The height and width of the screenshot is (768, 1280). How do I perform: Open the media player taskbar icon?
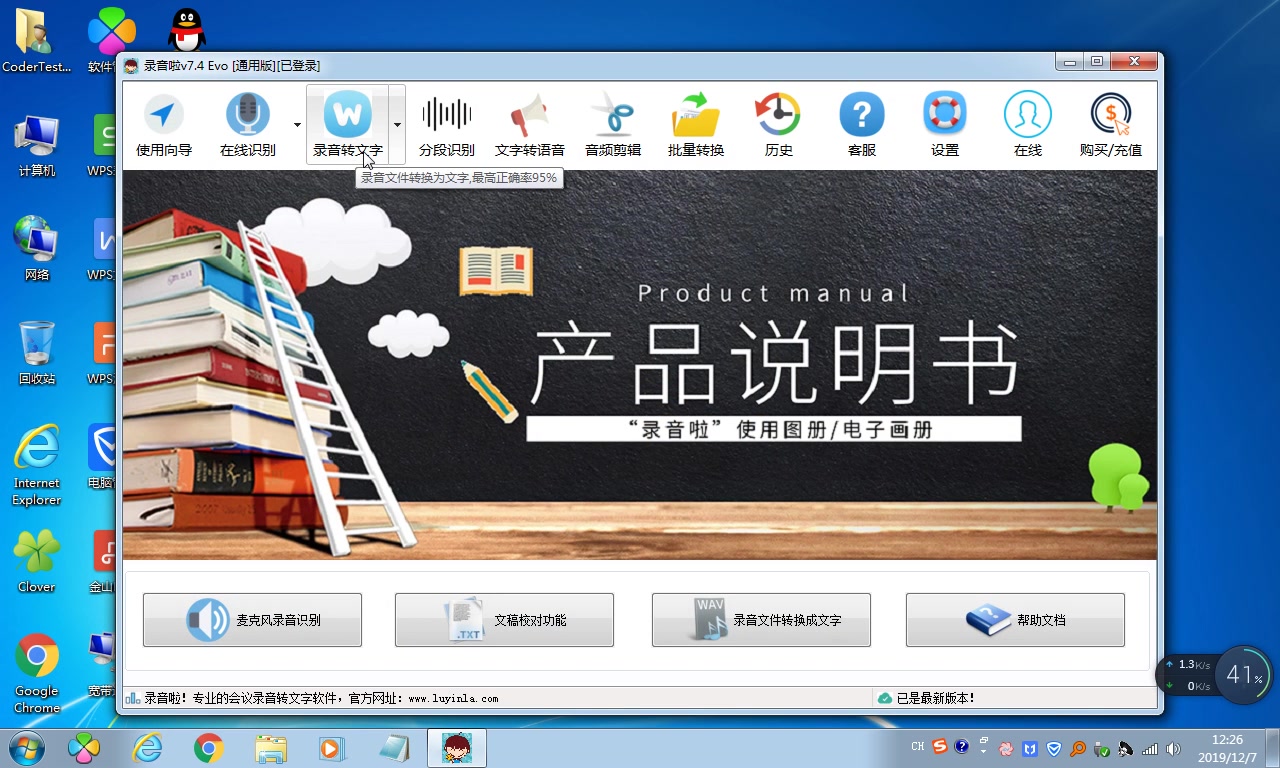pos(332,747)
